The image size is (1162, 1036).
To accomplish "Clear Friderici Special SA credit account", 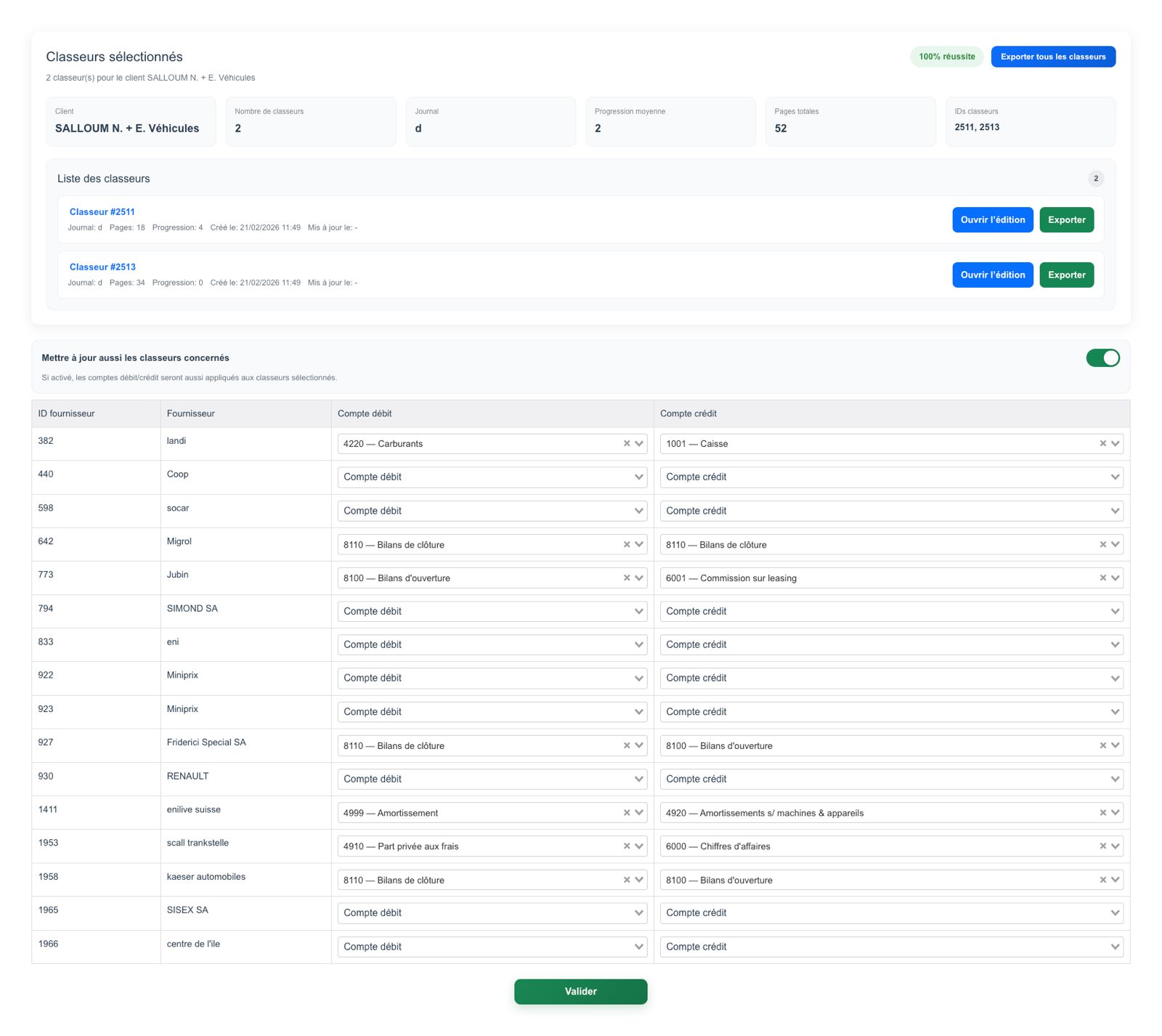I will (1102, 745).
